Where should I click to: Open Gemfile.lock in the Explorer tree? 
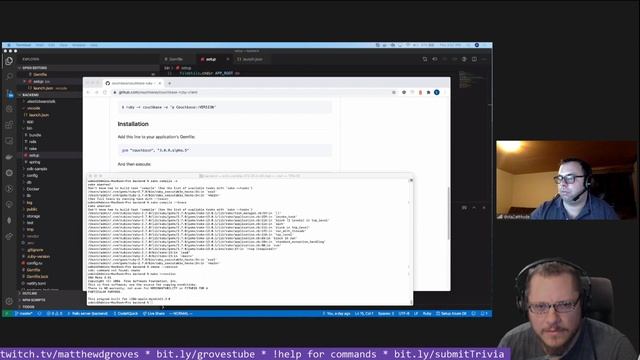(x=37, y=276)
